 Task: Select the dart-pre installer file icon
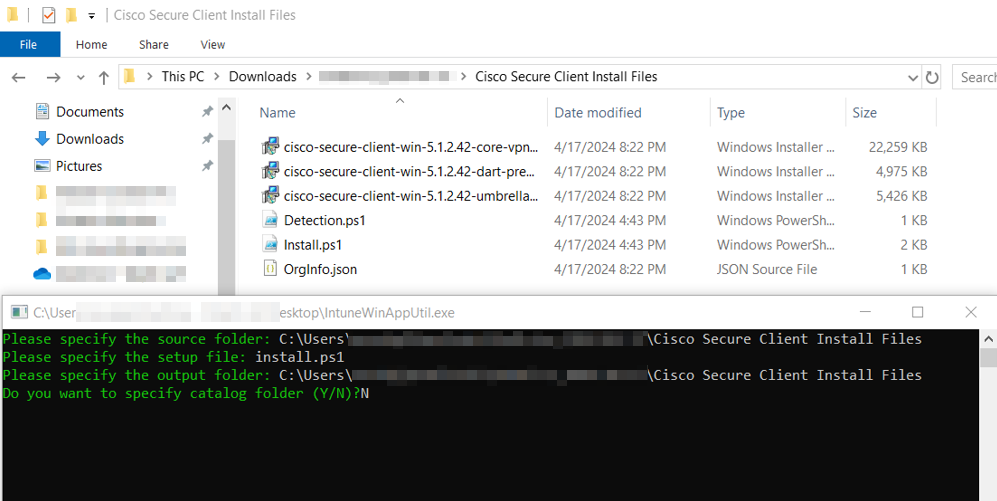[270, 171]
